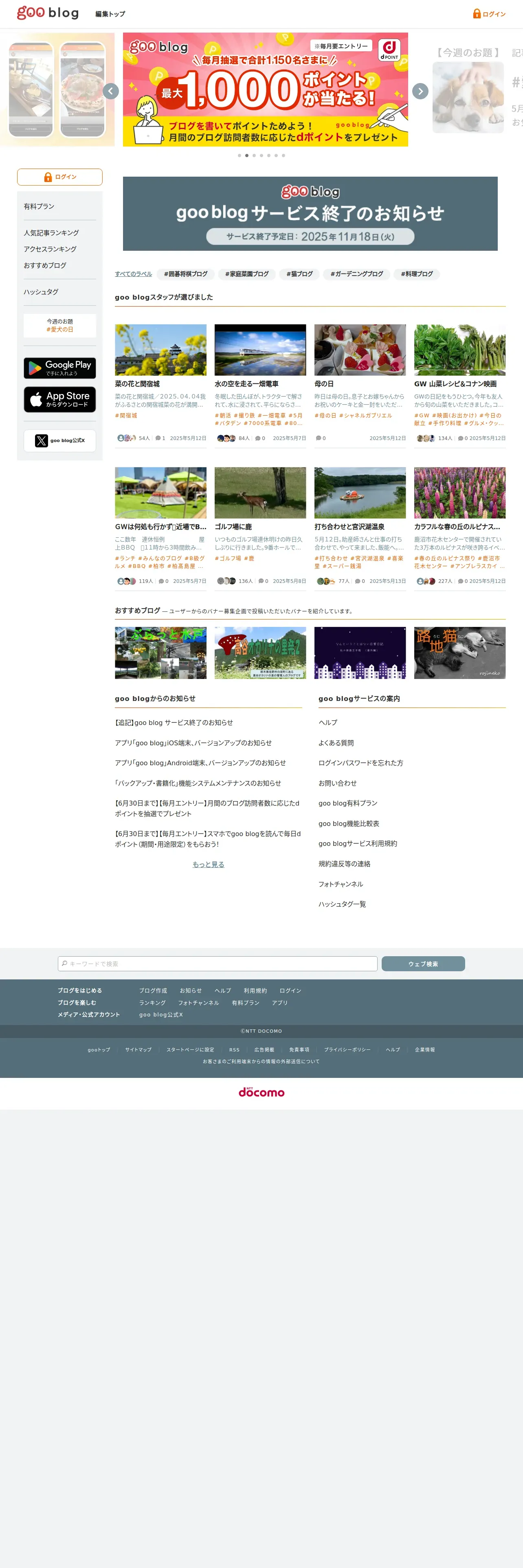Click the docomo logo at page bottom

click(262, 1093)
